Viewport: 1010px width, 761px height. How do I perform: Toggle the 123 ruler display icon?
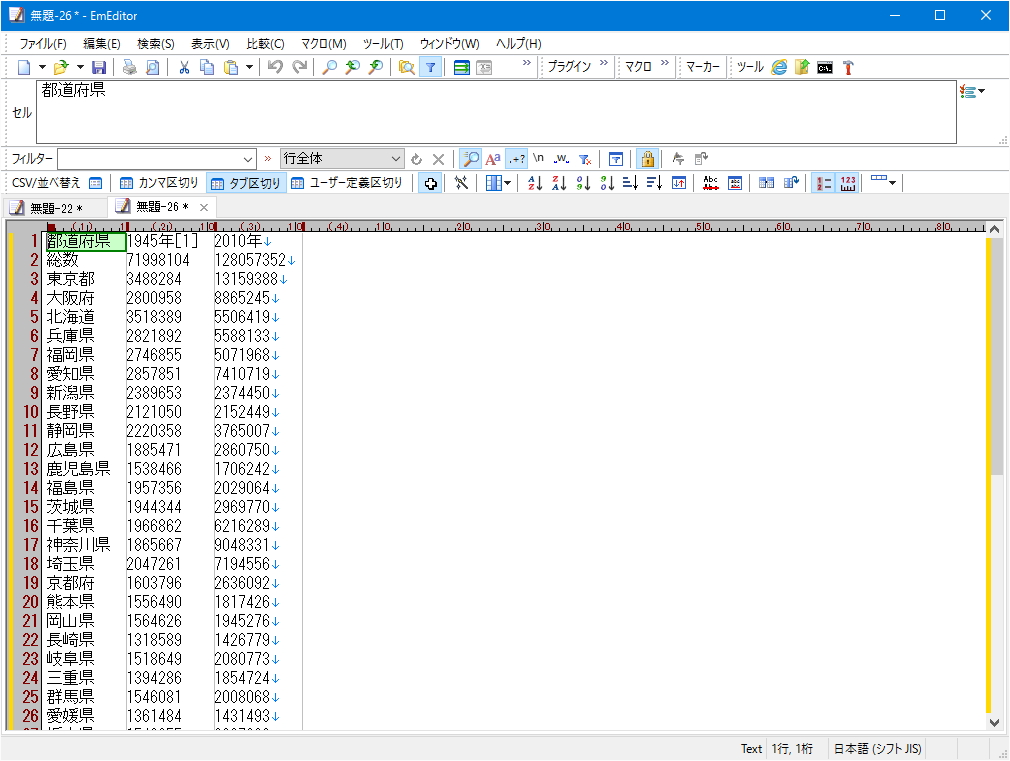pyautogui.click(x=848, y=183)
